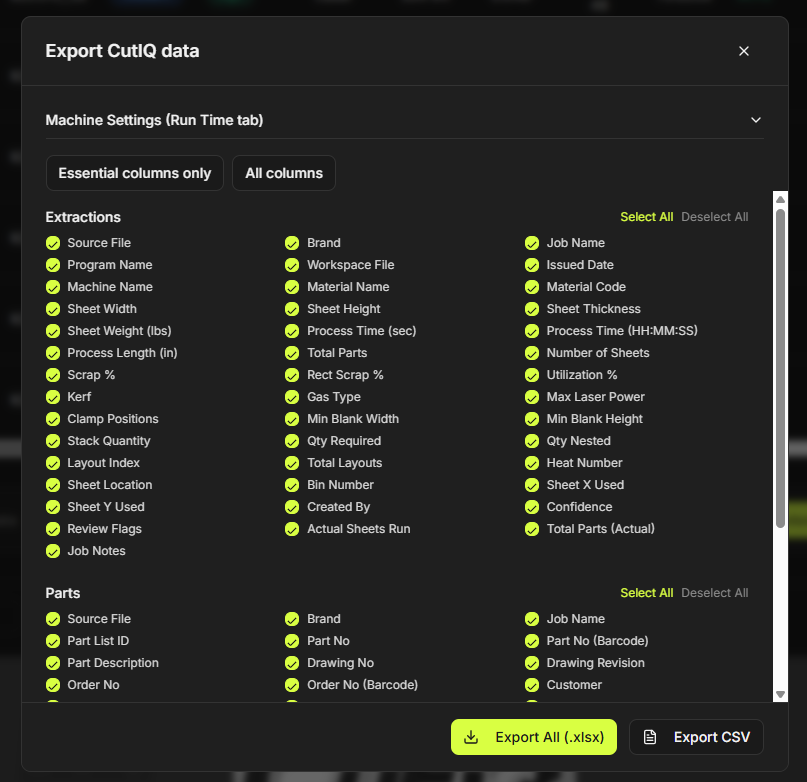
Task: Click Select All for Parts
Action: point(646,593)
